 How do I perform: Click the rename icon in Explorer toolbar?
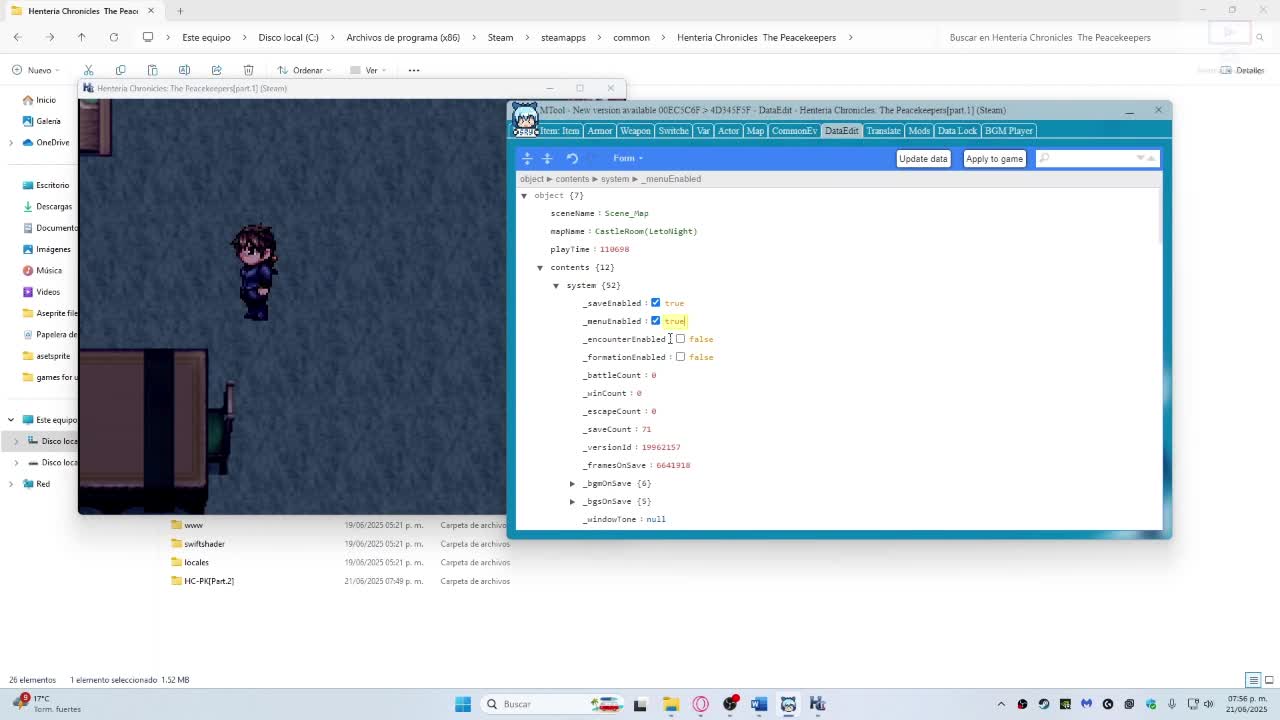point(184,70)
